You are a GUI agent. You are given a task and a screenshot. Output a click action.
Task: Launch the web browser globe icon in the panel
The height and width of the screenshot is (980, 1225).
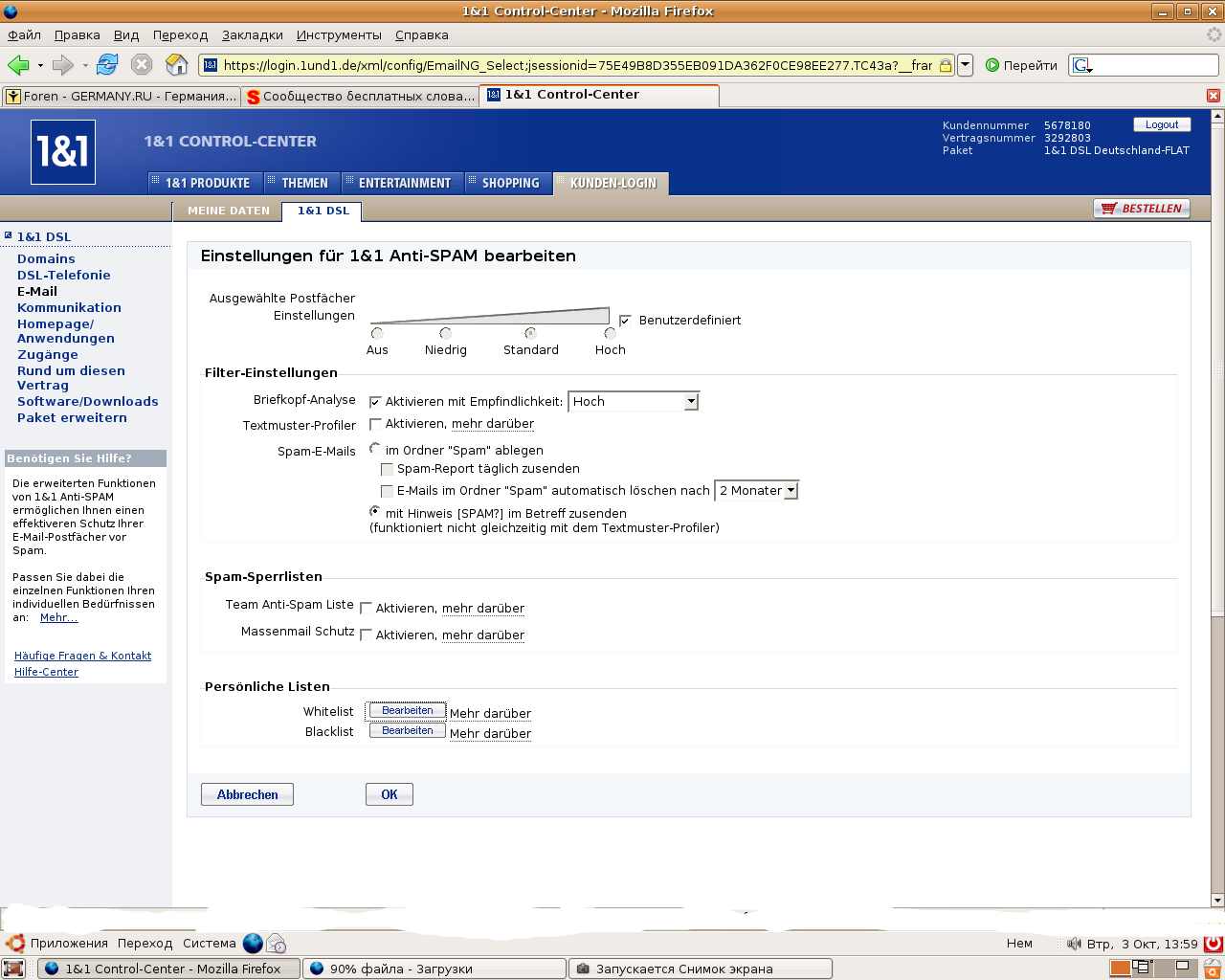coord(253,943)
